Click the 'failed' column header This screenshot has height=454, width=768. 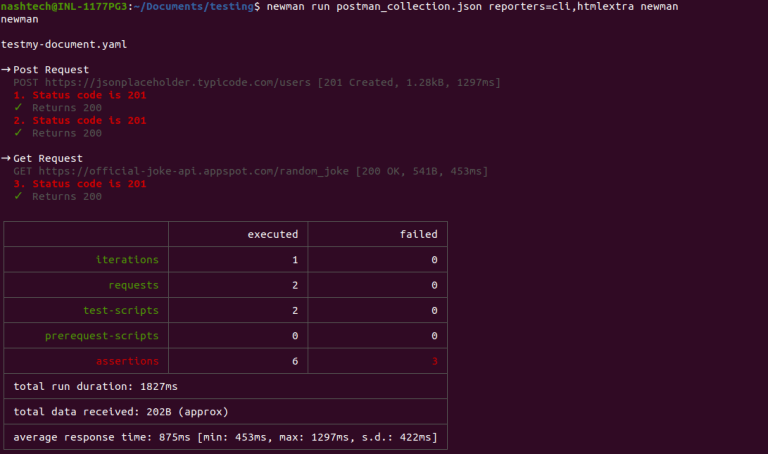point(418,234)
